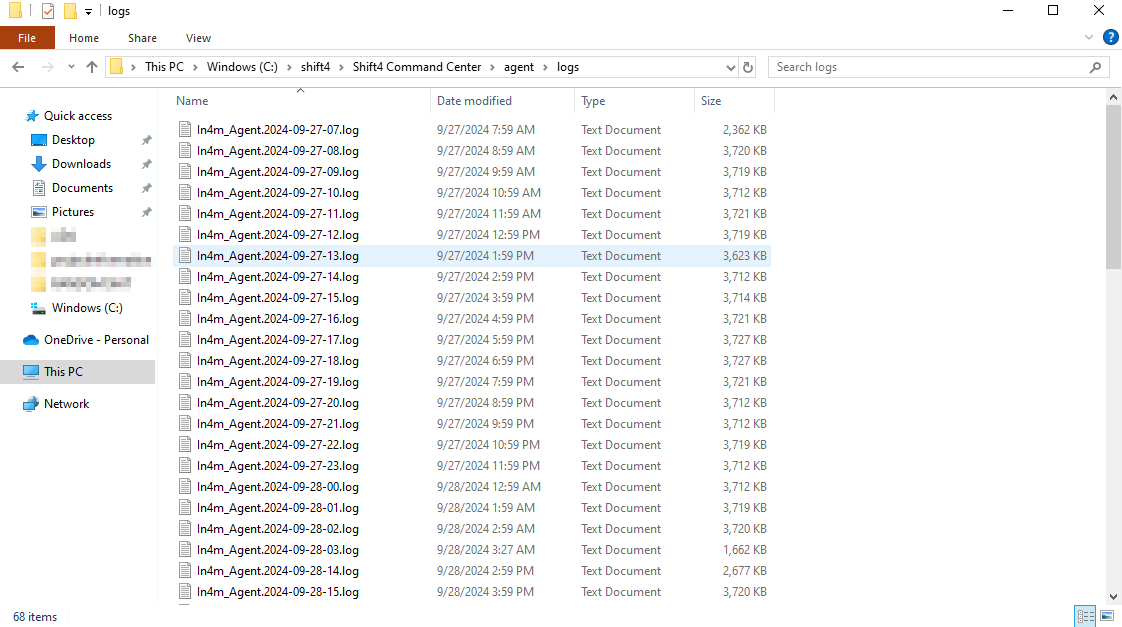This screenshot has width=1122, height=627.
Task: Click the 'Shift4 Command Center' breadcrumb
Action: (416, 67)
